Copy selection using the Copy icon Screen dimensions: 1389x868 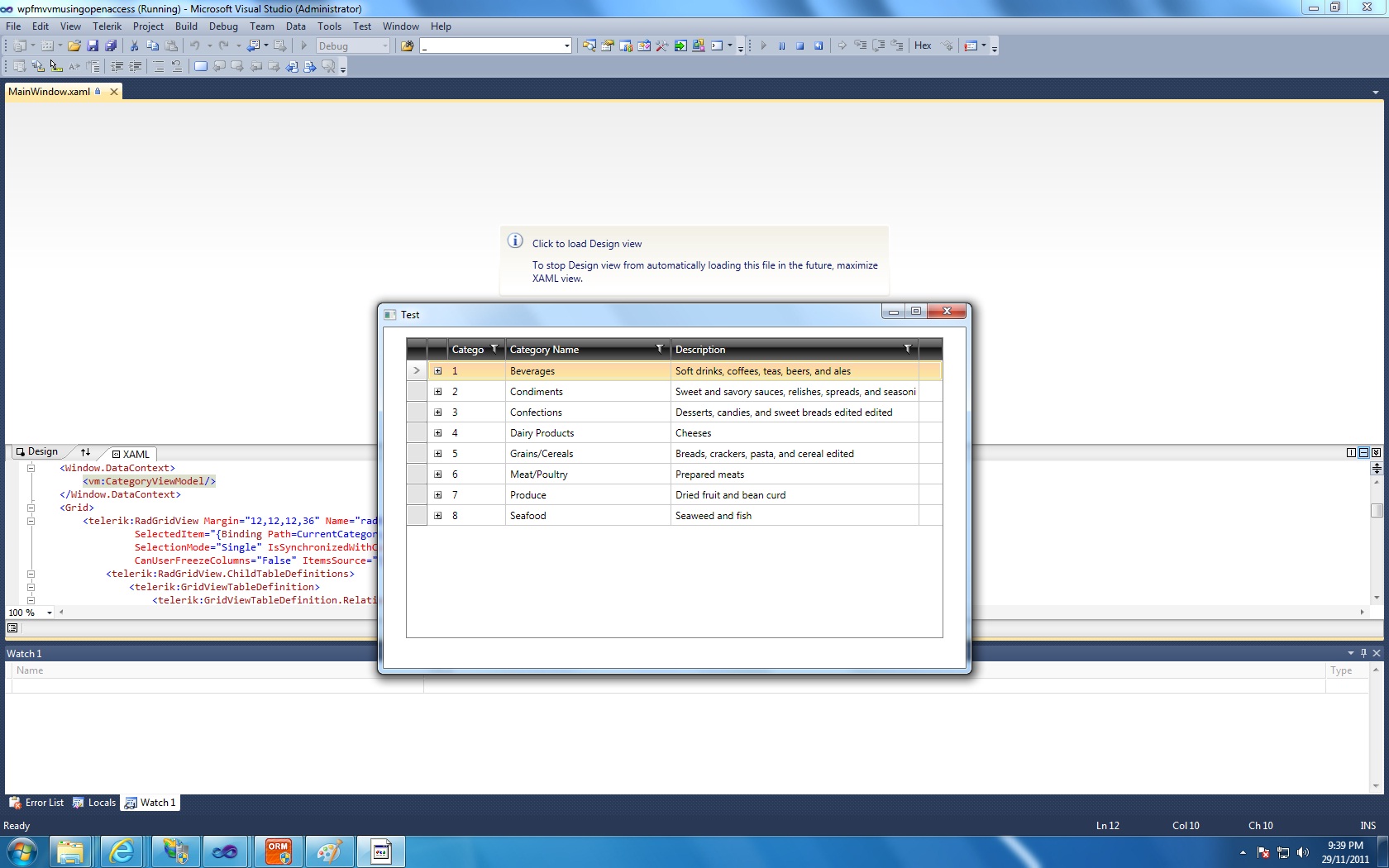point(152,46)
